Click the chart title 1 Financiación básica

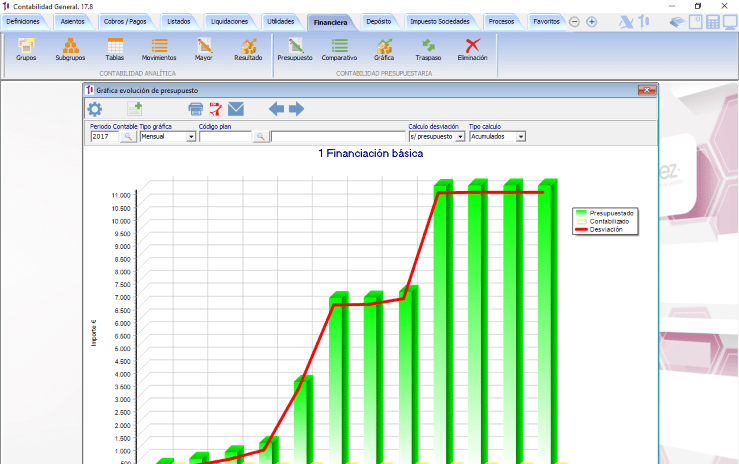tap(371, 154)
